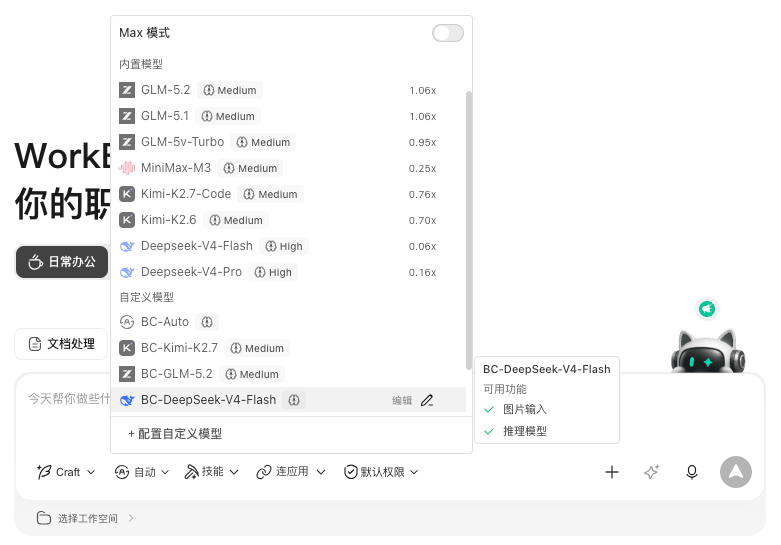The image size is (781, 545).
Task: Click the microphone voice input icon
Action: point(692,472)
